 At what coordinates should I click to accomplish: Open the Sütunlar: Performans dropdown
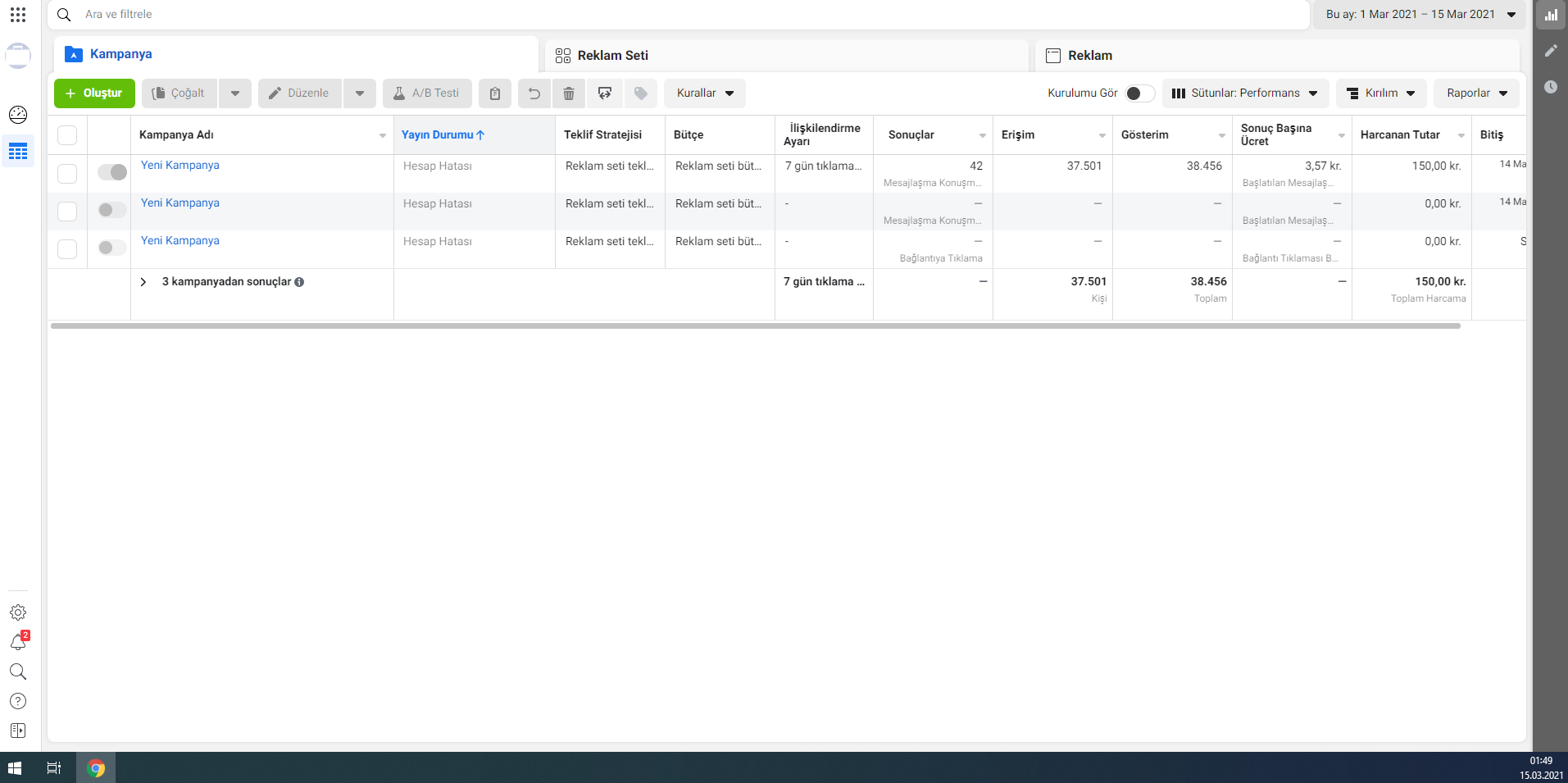[x=1245, y=93]
